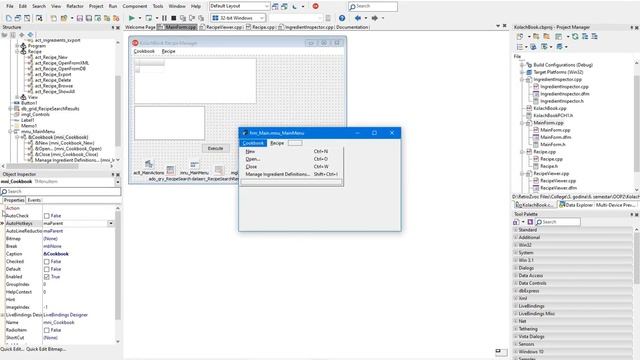Click the orange folder icon in Project Manager toolbar
Image resolution: width=640 pixels, height=360 pixels.
(546, 36)
